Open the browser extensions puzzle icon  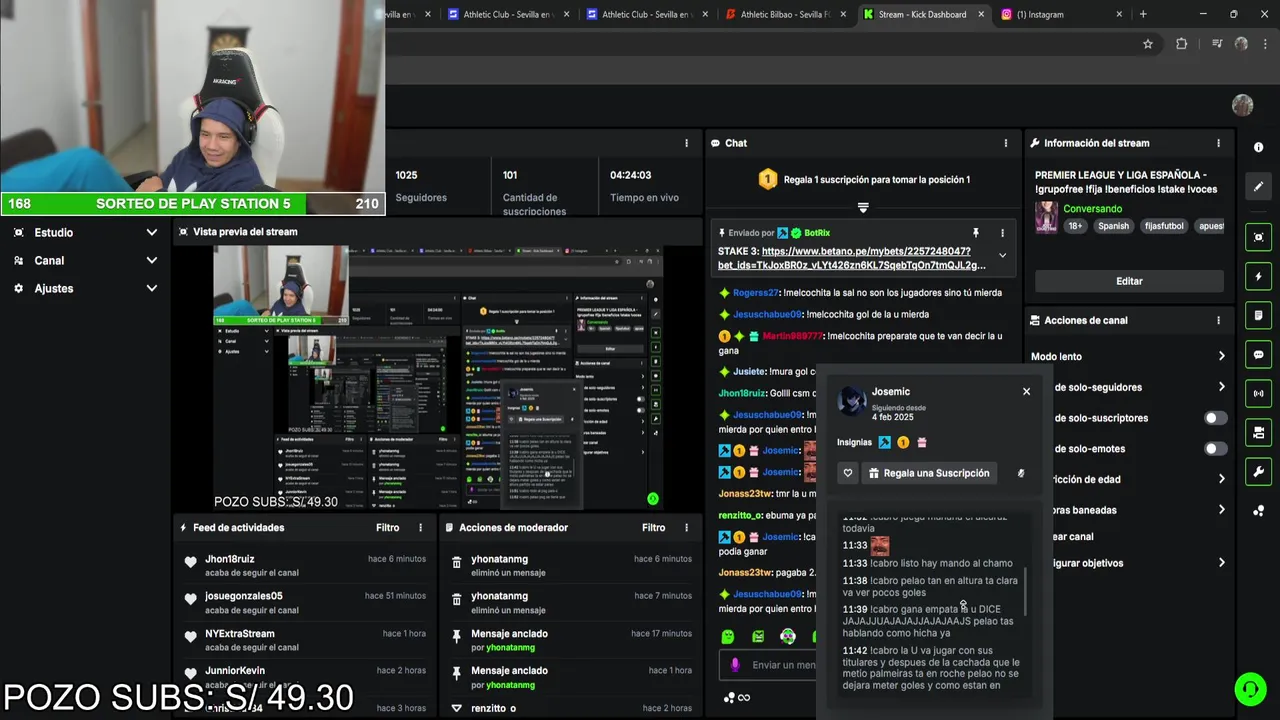pos(1181,44)
